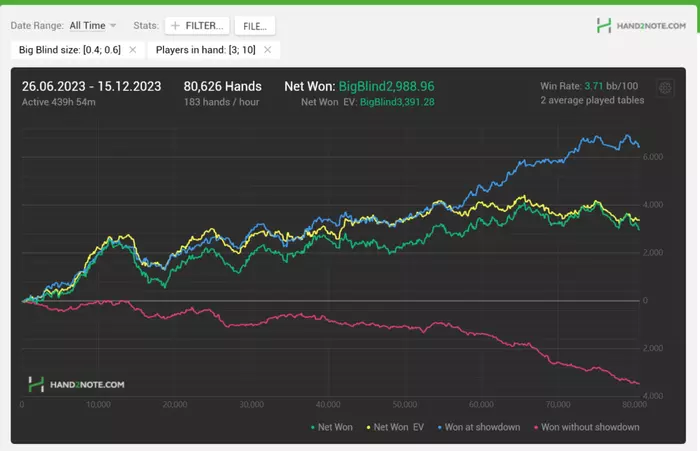This screenshot has height=451, width=700.
Task: Click the Net Won BigBlind2,988.96 value
Action: pyautogui.click(x=387, y=86)
